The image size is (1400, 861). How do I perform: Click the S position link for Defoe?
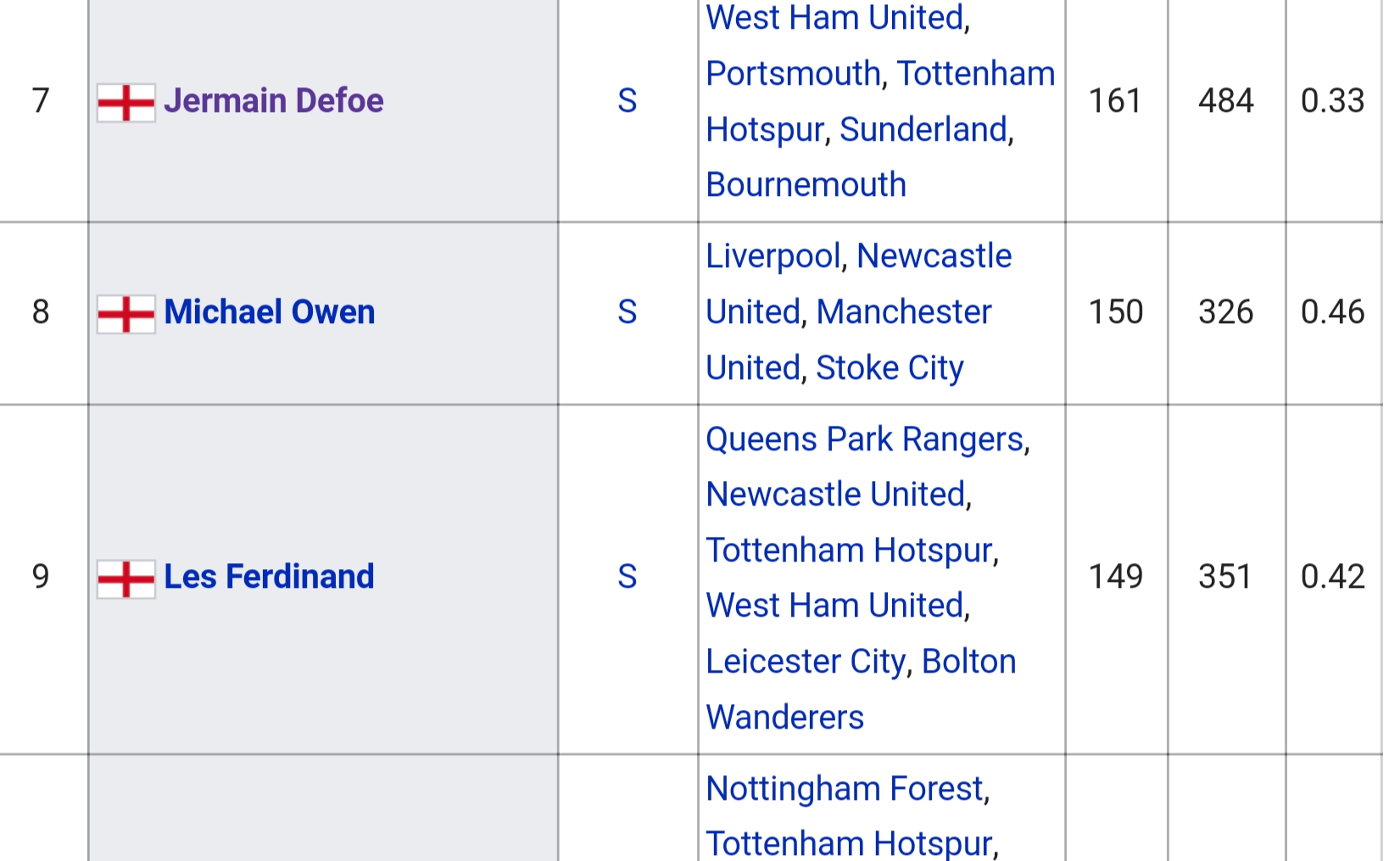627,100
